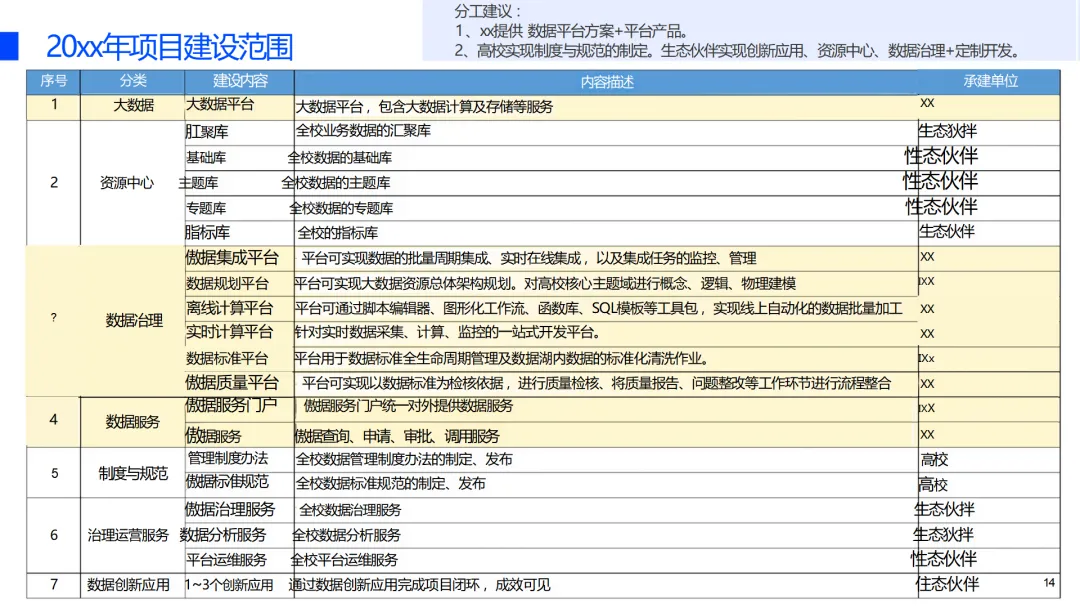
Task: Click description "全校平台运维服务"
Action: (x=344, y=560)
